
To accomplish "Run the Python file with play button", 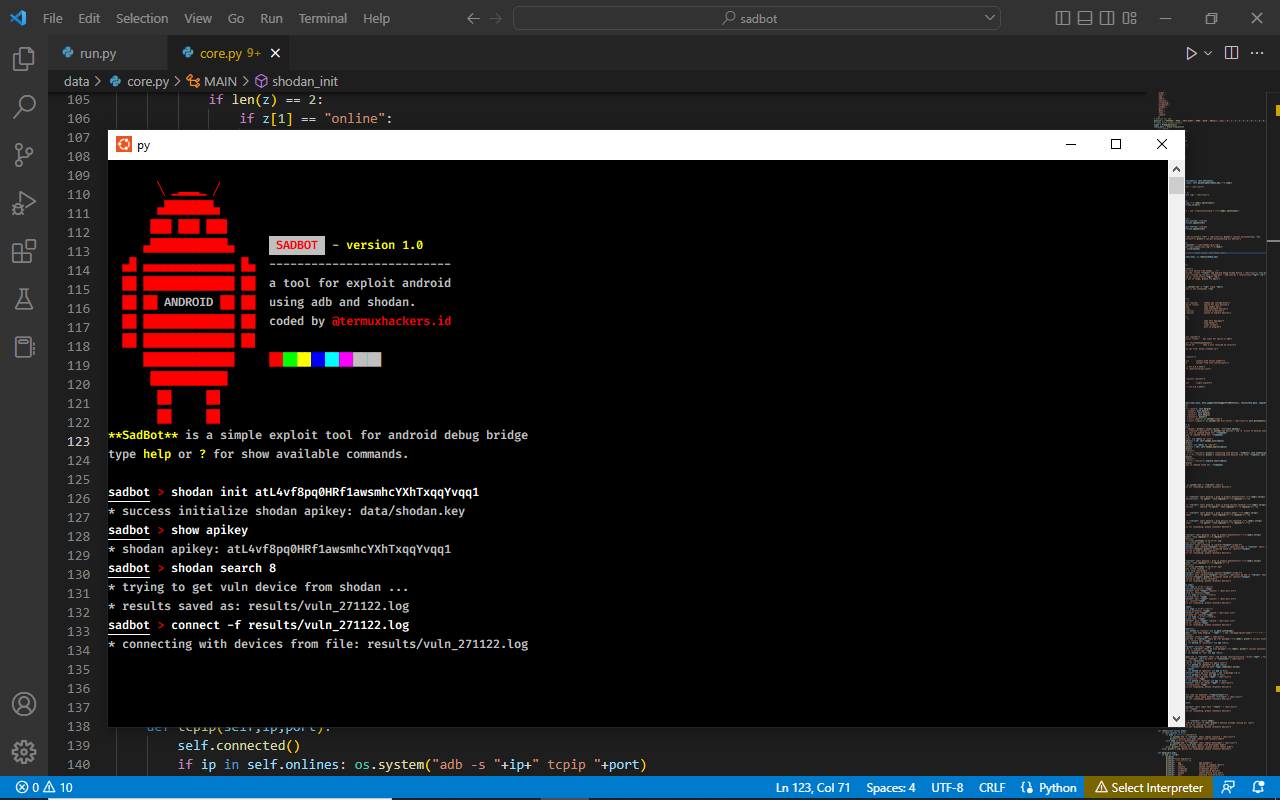I will (1191, 53).
